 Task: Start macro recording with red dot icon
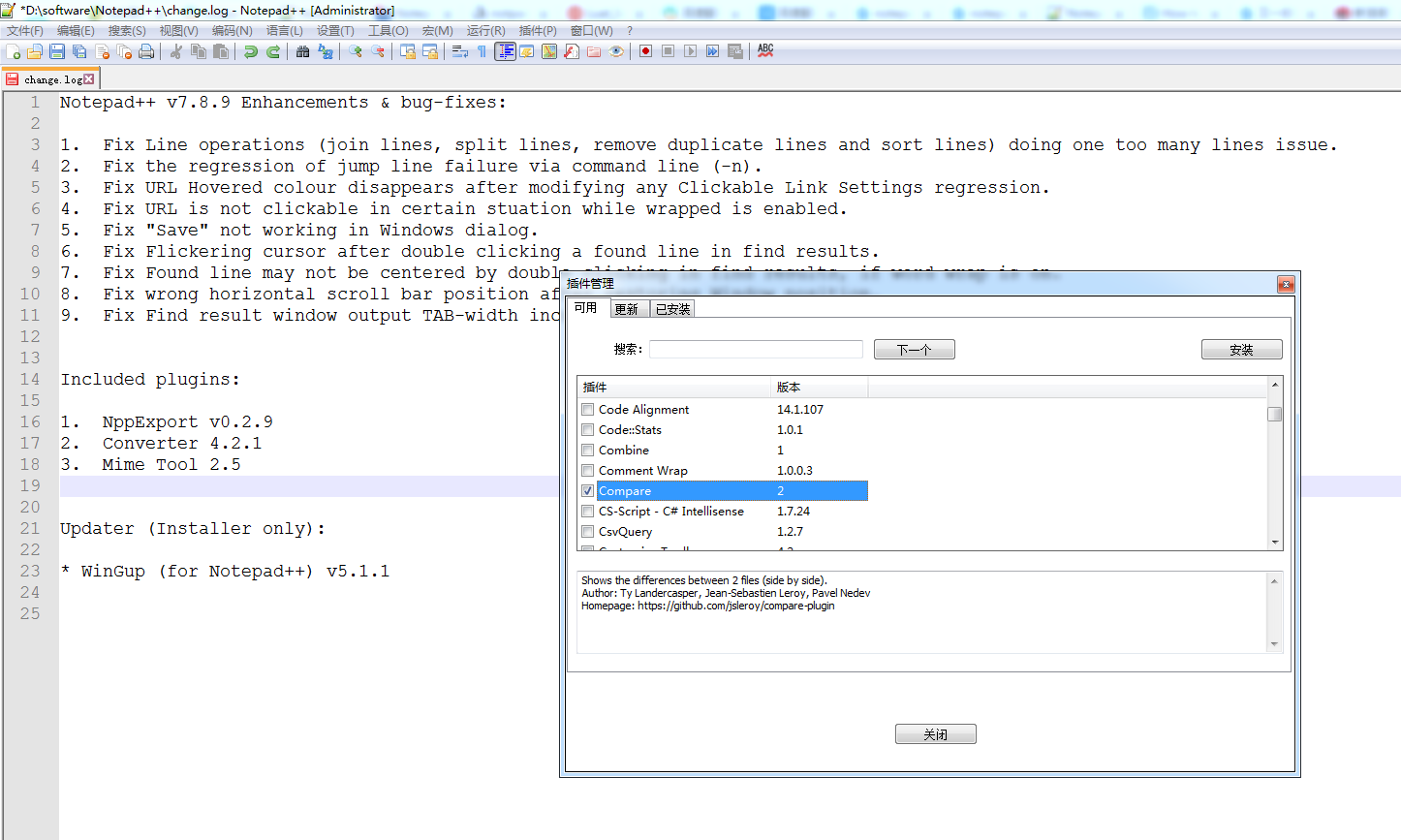click(x=645, y=51)
